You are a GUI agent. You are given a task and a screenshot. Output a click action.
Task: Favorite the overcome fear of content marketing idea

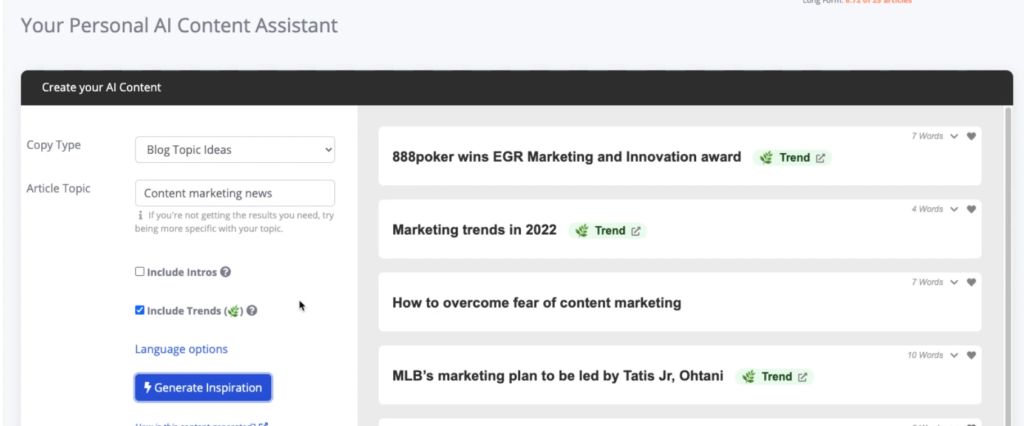(971, 283)
